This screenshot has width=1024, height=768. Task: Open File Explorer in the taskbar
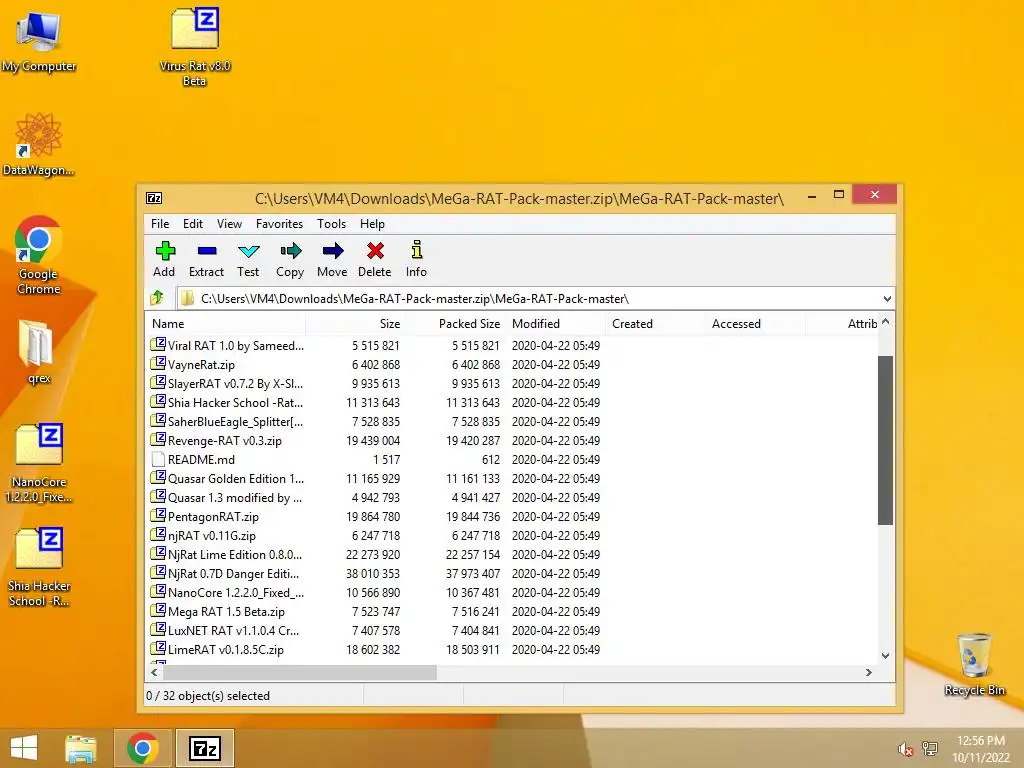click(81, 748)
